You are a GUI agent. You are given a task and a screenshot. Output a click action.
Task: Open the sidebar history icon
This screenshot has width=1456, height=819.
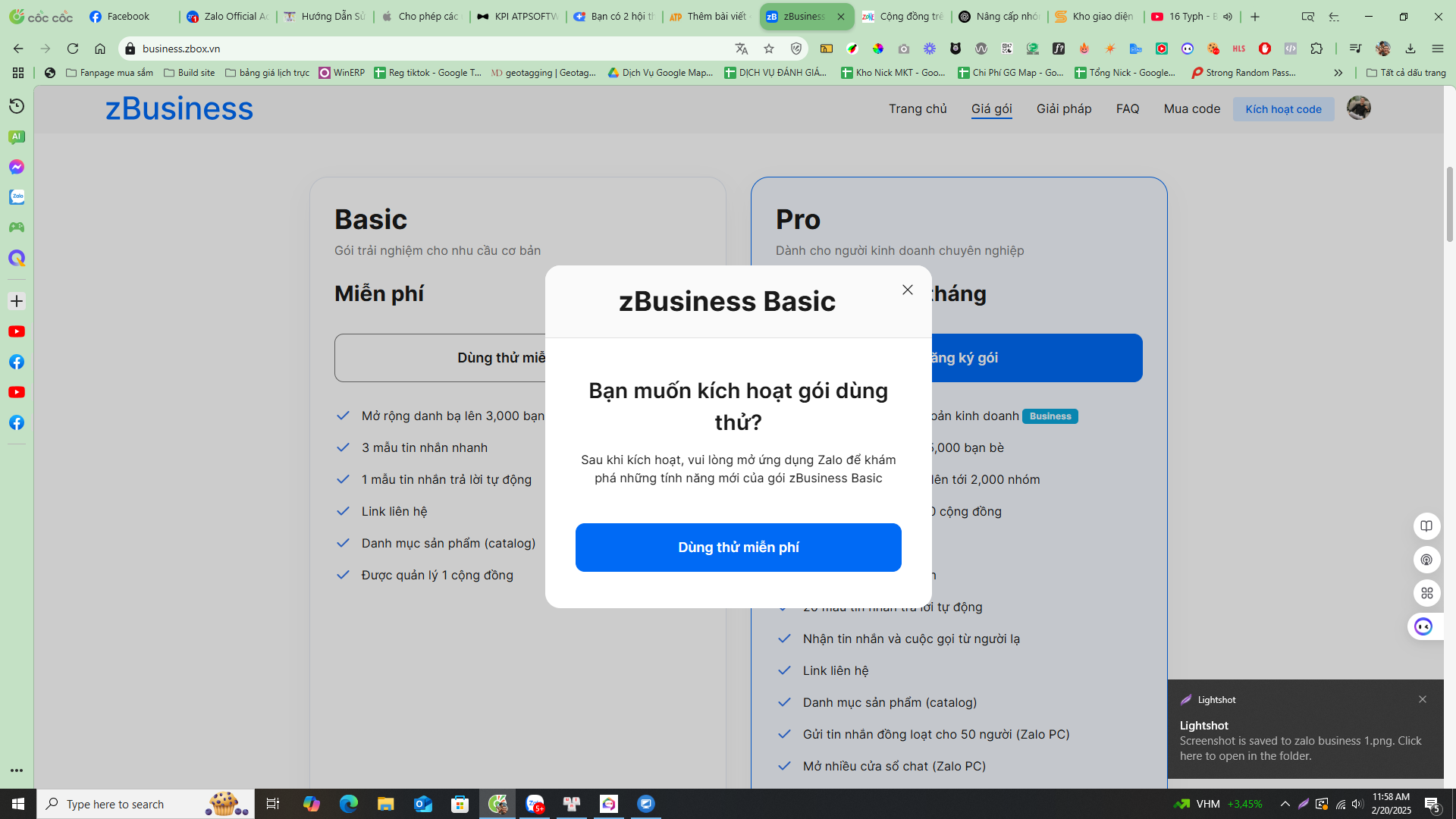[x=17, y=106]
